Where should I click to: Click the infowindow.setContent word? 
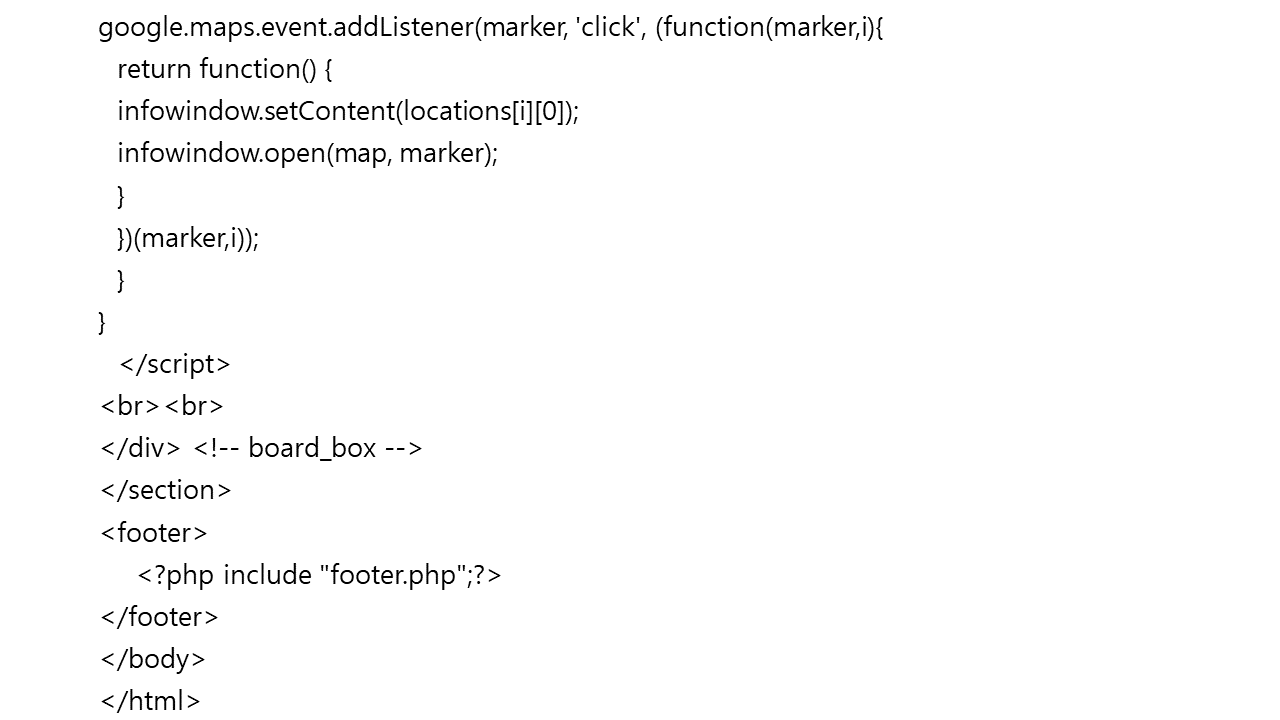click(256, 112)
